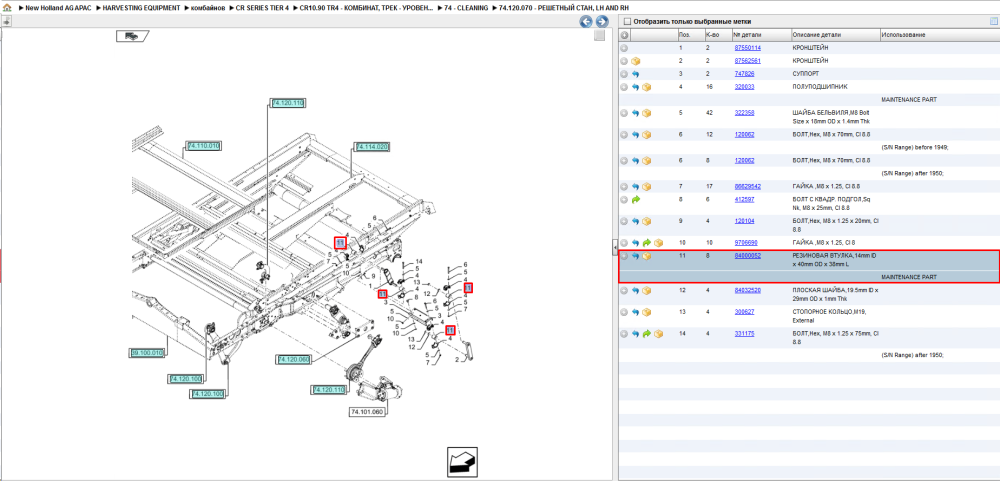Click the pin icon on the diagram toolbar

6,22
